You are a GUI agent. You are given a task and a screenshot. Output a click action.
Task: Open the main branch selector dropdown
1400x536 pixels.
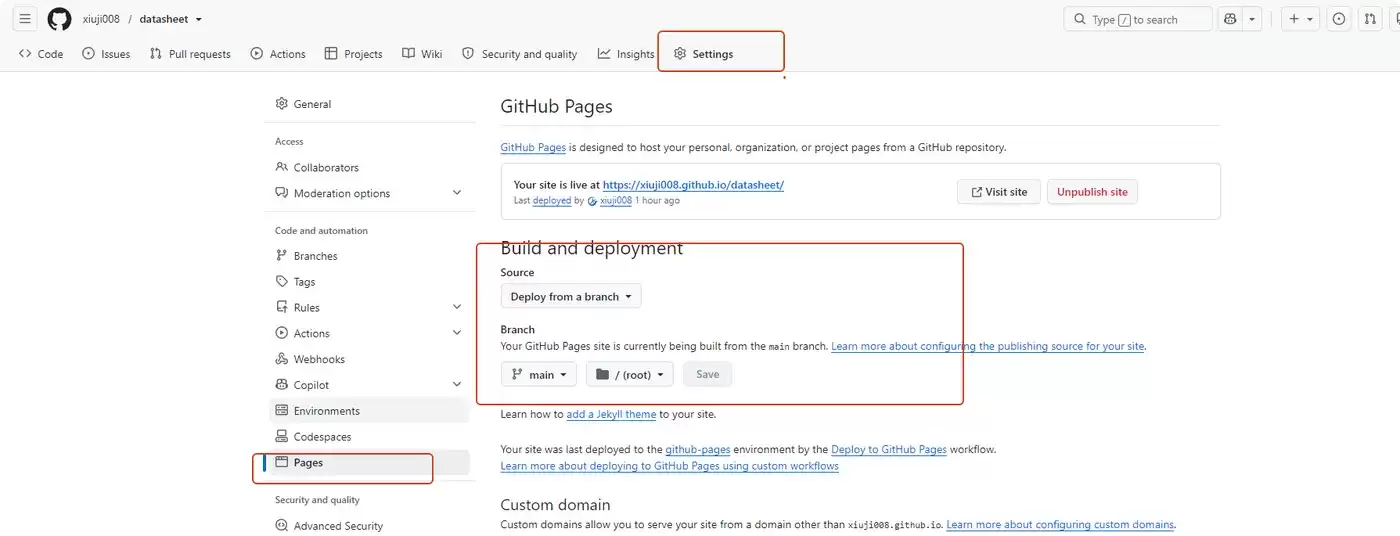(x=539, y=375)
